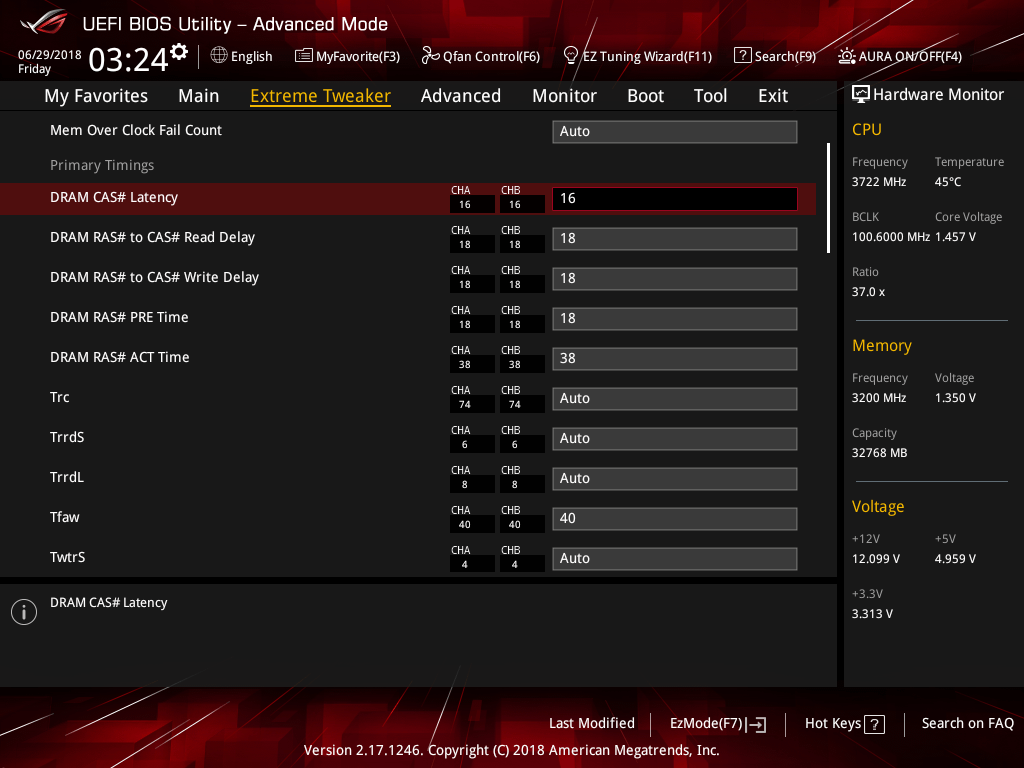Click the MyFavorite list icon
Screen dimensions: 1024x768
click(304, 56)
